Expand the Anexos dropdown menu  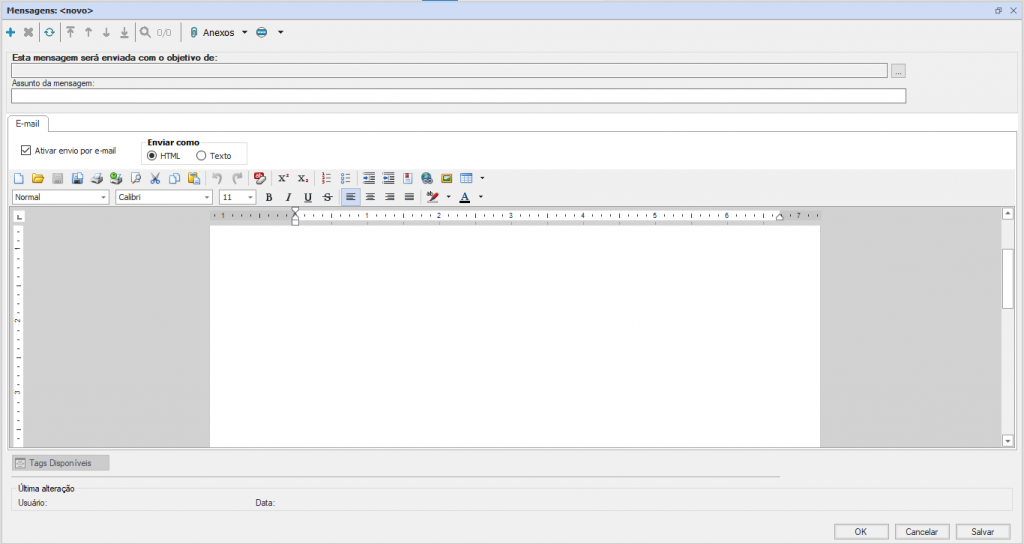tap(245, 33)
